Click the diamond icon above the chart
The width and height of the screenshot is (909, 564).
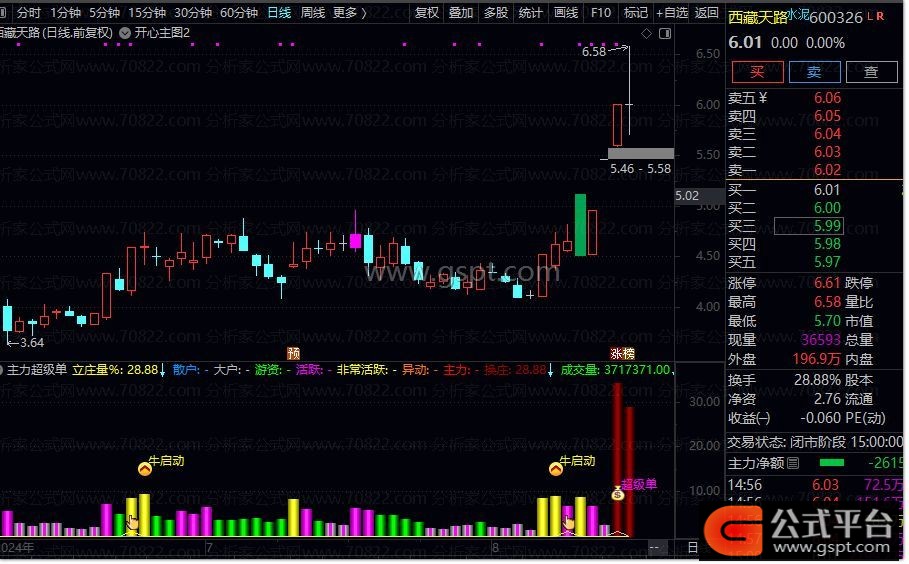[646, 34]
